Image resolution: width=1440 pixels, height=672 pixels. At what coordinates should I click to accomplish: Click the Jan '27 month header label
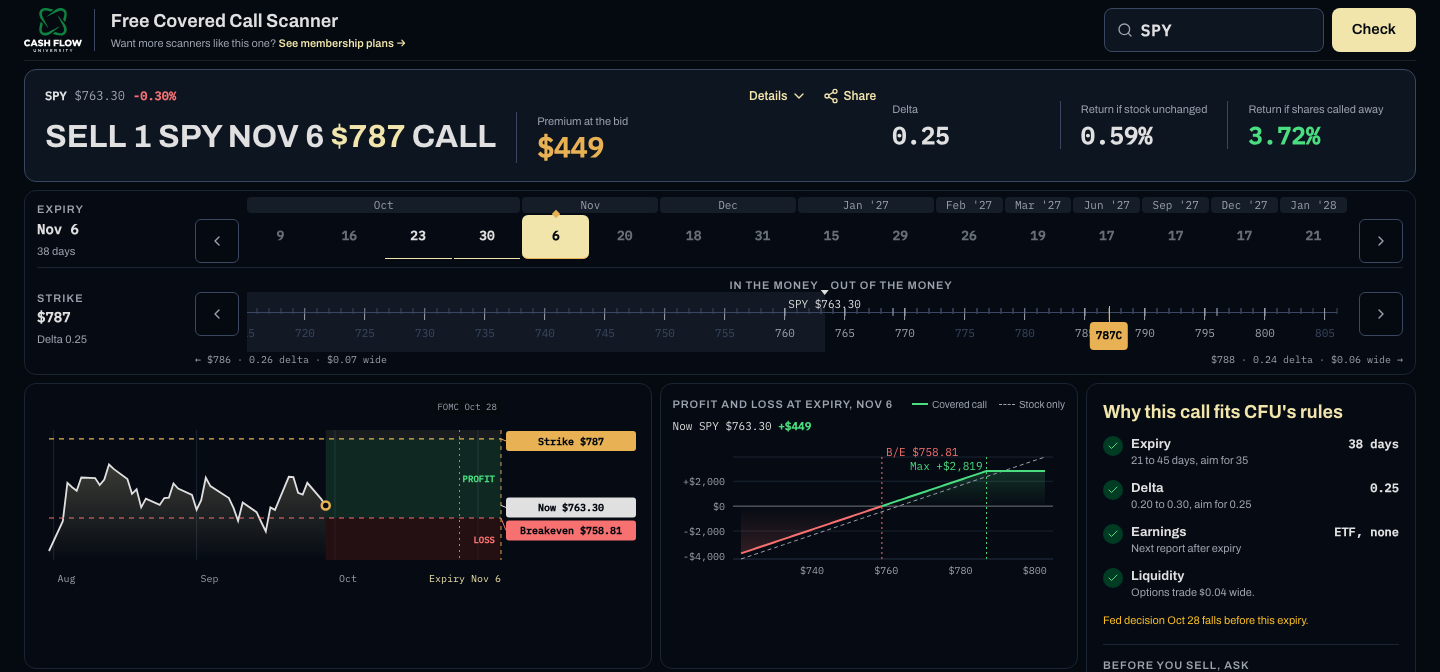866,205
